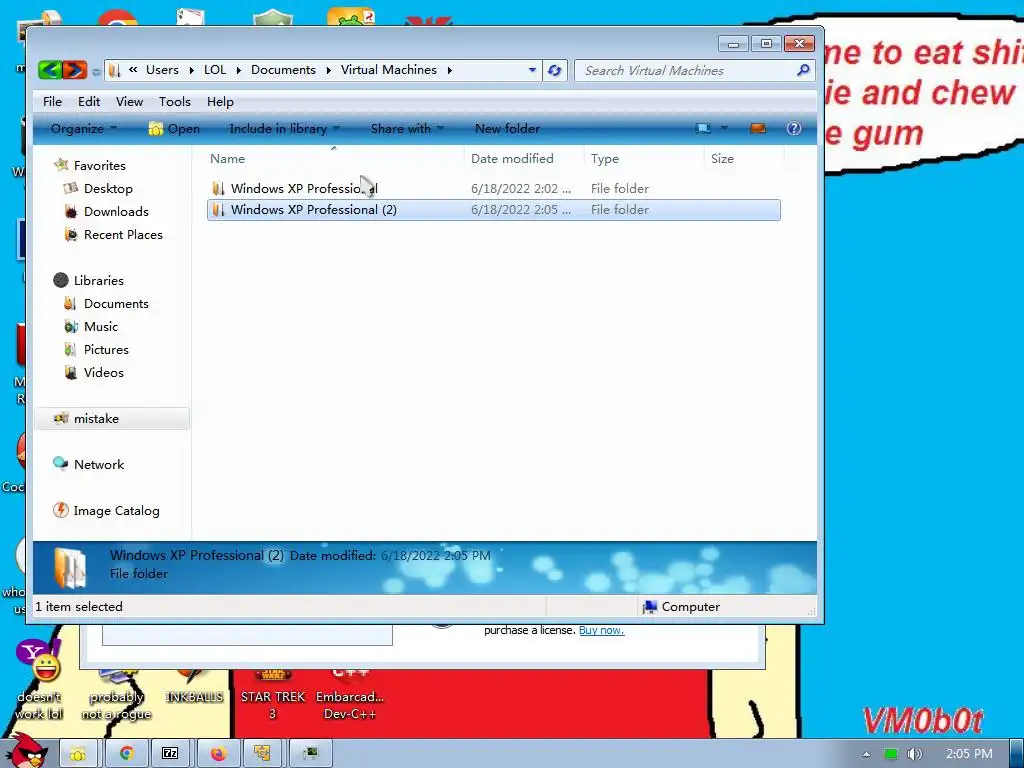The width and height of the screenshot is (1024, 768).
Task: Sort by Date modified column header
Action: pos(524,159)
